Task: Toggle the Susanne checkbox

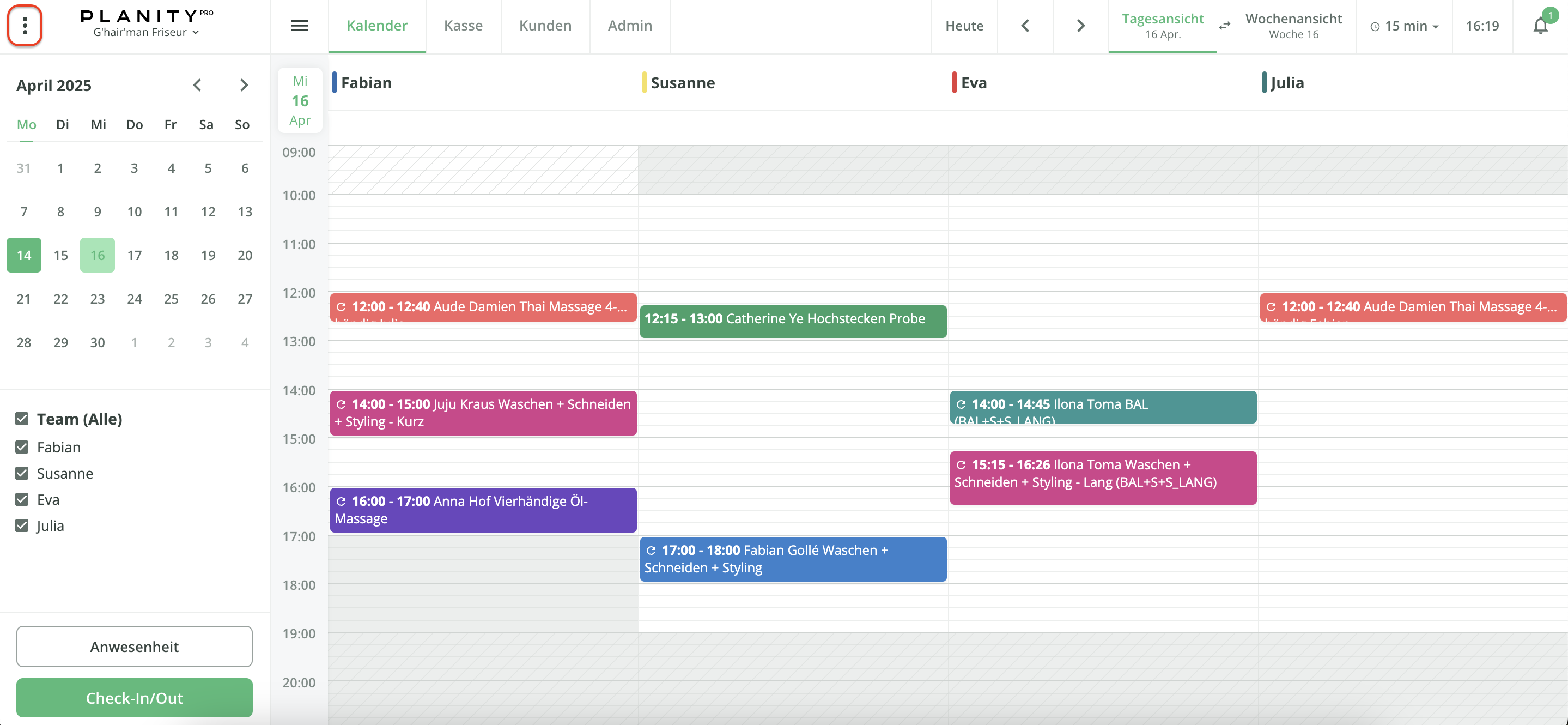Action: tap(22, 473)
